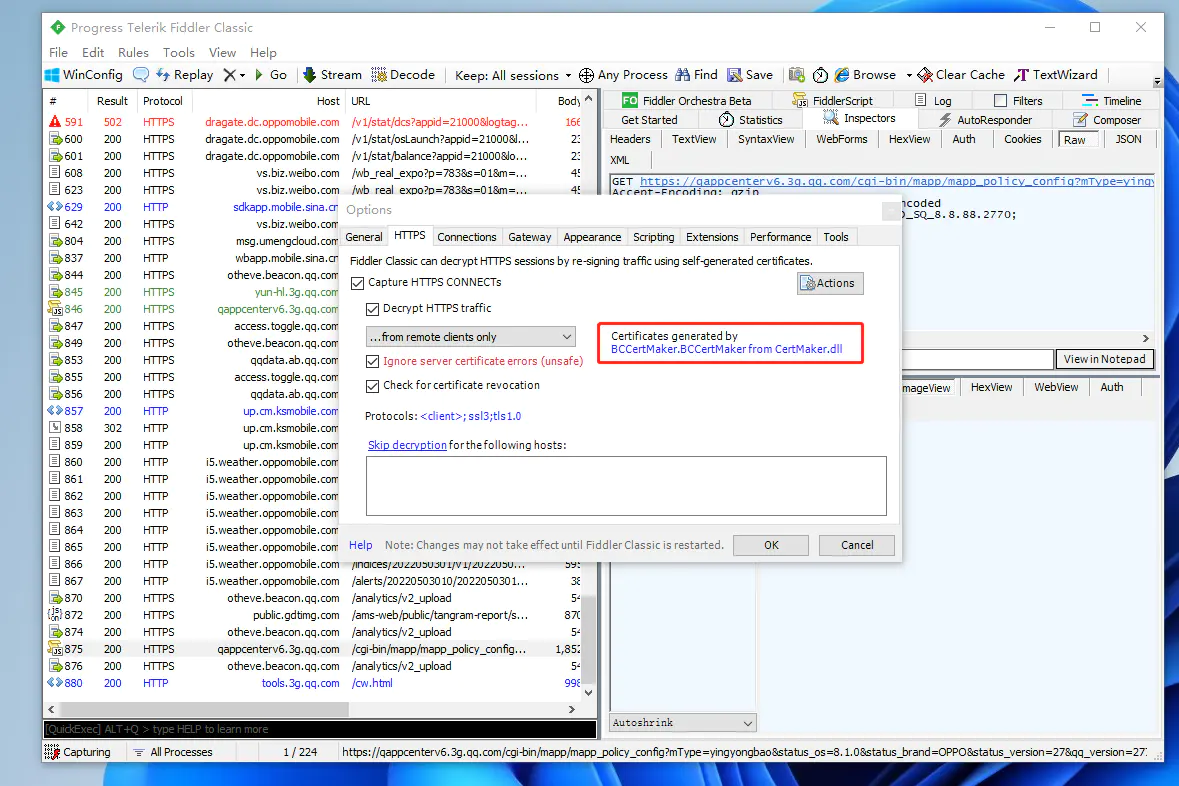Cancel the Options dialog
This screenshot has height=786, width=1179.
pyautogui.click(x=856, y=545)
